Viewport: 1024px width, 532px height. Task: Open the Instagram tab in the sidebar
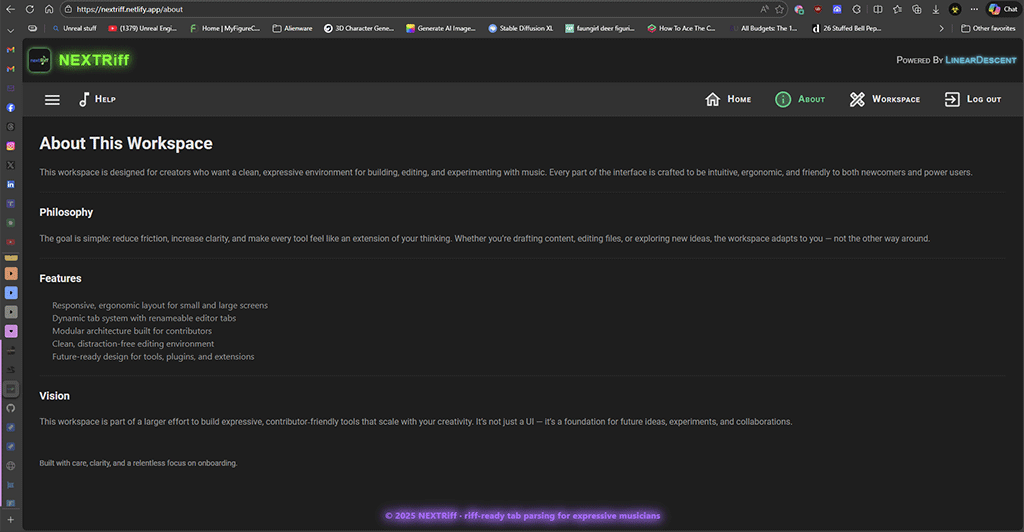(x=11, y=146)
